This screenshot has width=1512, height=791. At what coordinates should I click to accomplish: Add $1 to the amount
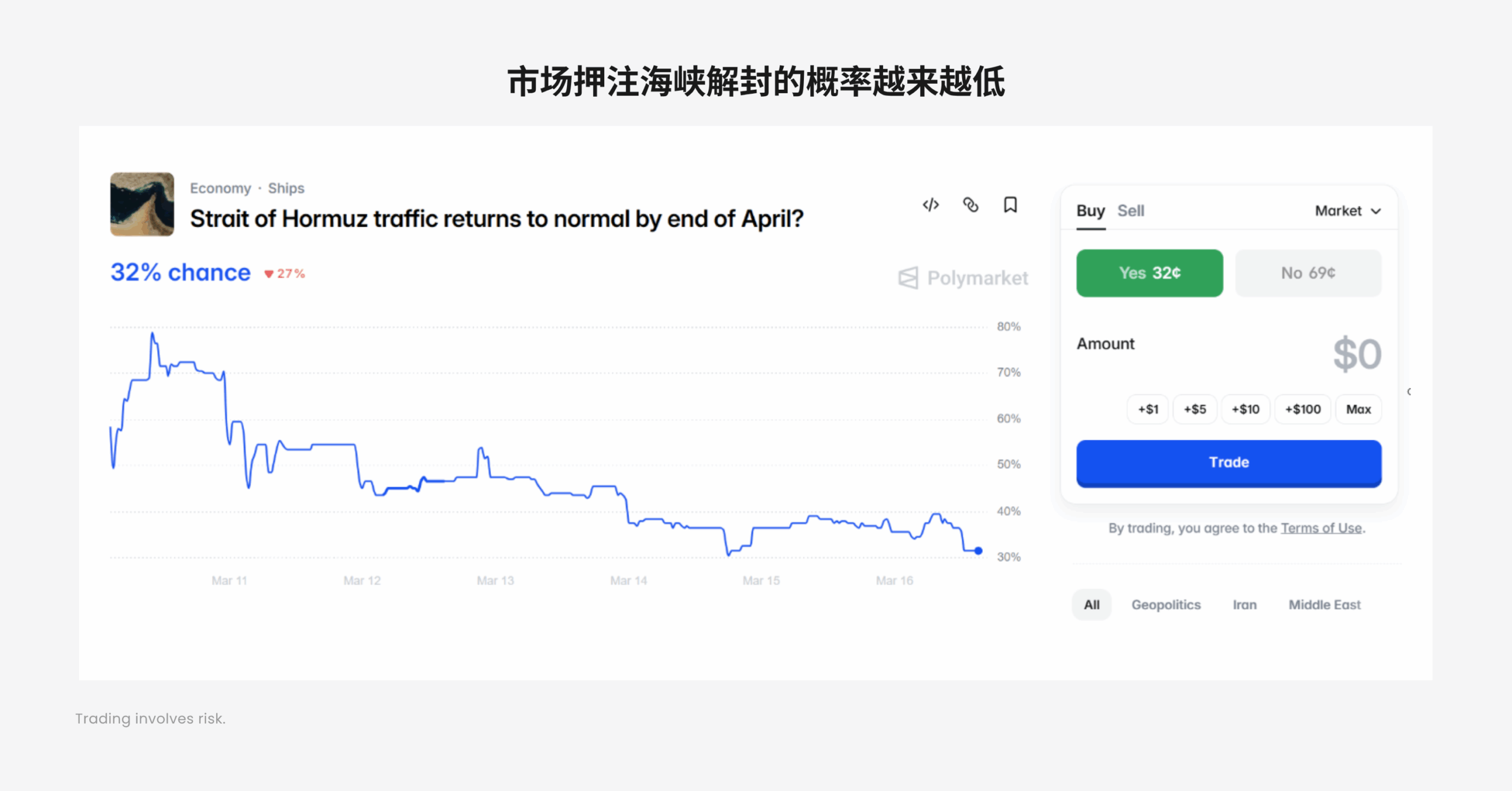point(1148,409)
